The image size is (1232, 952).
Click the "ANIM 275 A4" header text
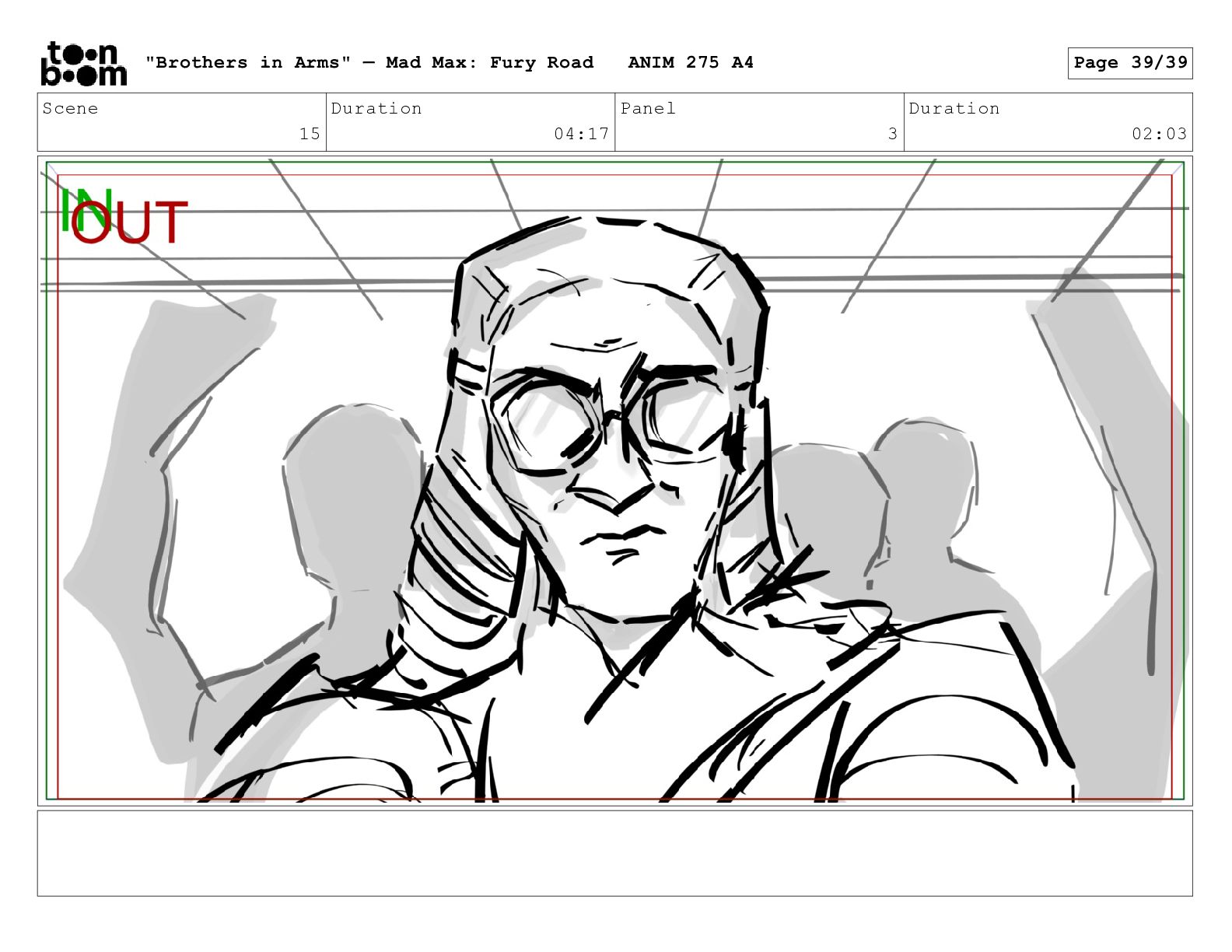(691, 62)
